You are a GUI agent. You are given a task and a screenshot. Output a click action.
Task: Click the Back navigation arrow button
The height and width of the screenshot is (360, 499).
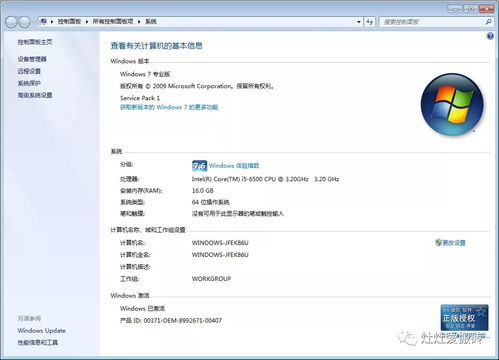11,22
